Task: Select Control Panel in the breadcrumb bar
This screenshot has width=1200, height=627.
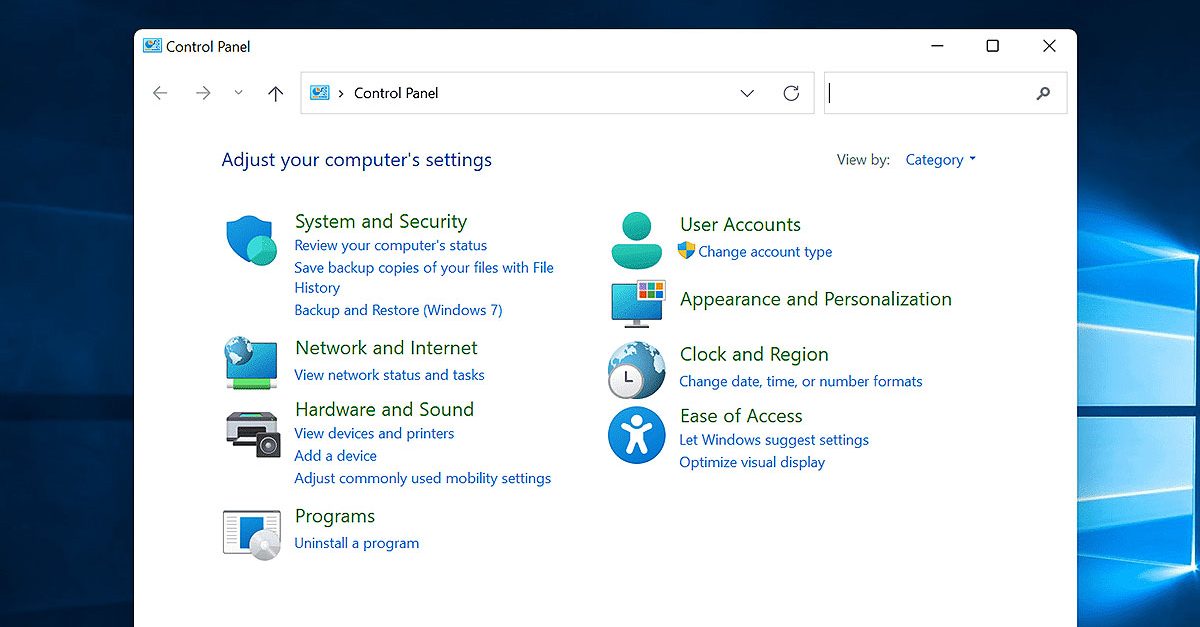Action: (x=396, y=92)
